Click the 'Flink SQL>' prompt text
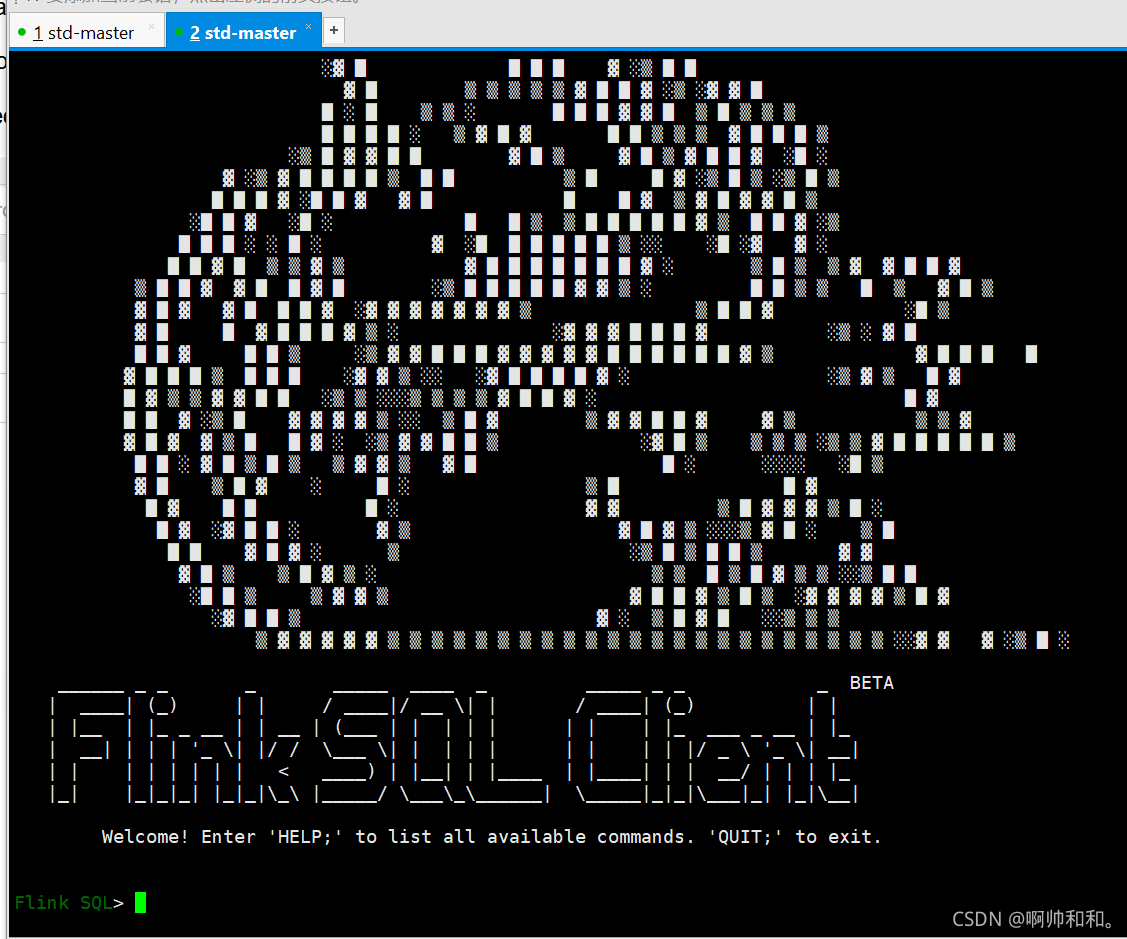Screen dimensions: 1127x939 [69, 902]
